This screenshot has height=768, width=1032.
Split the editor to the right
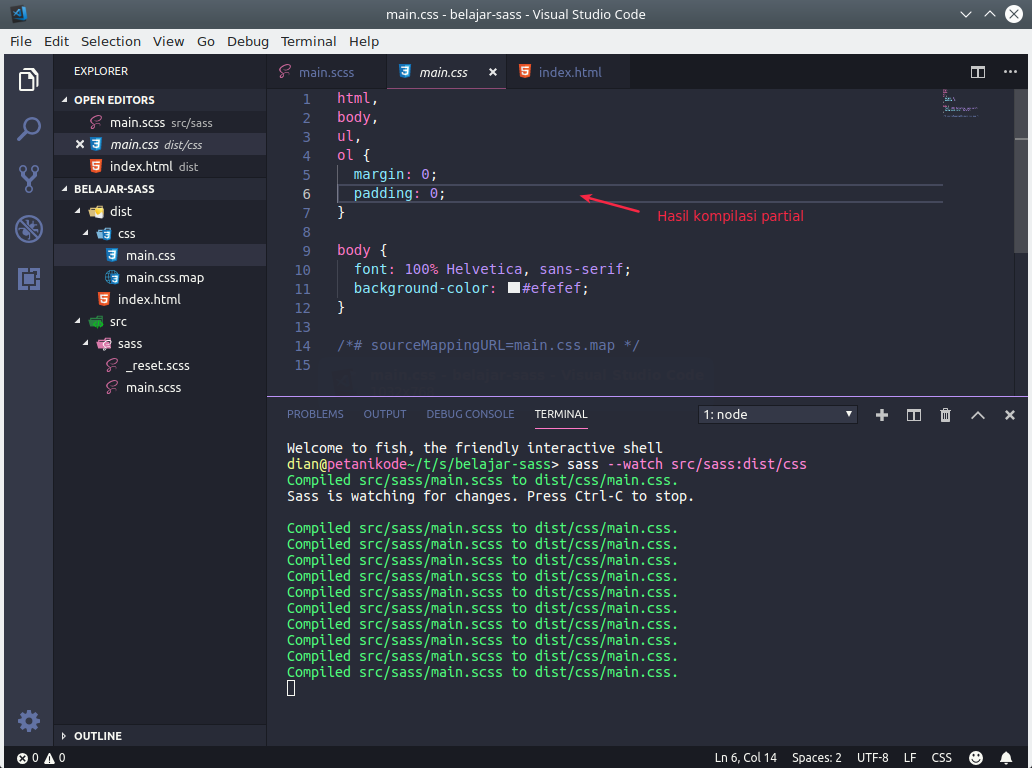[x=978, y=72]
